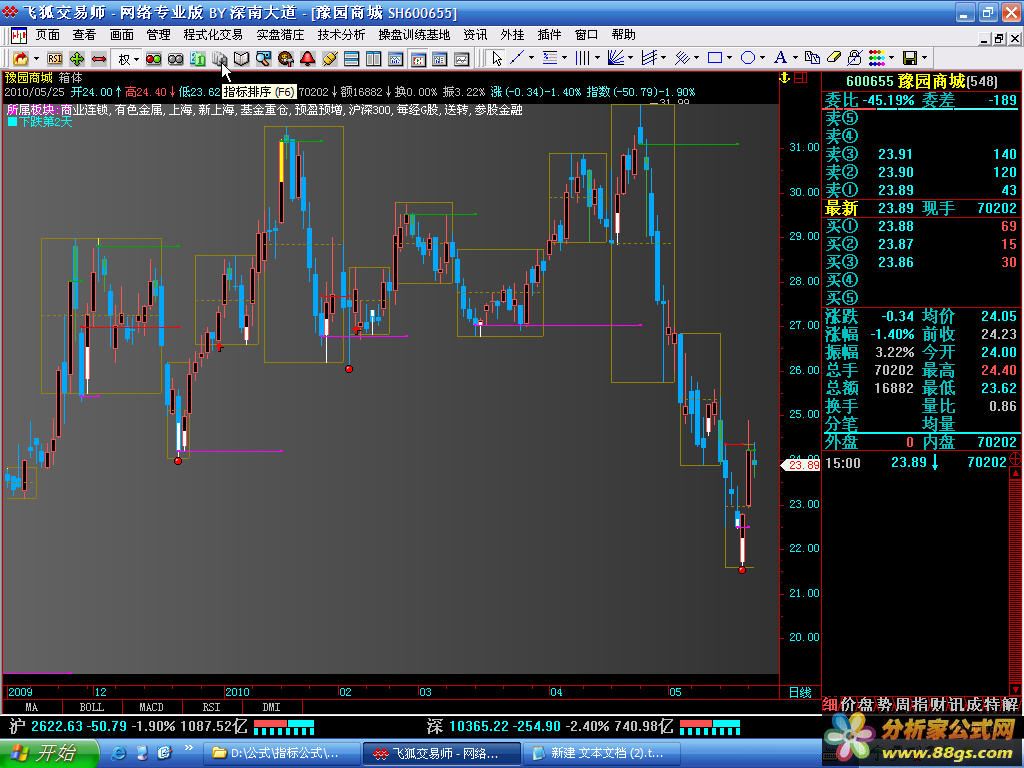
Task: Toggle the red-green dual lights icon
Action: tap(154, 59)
